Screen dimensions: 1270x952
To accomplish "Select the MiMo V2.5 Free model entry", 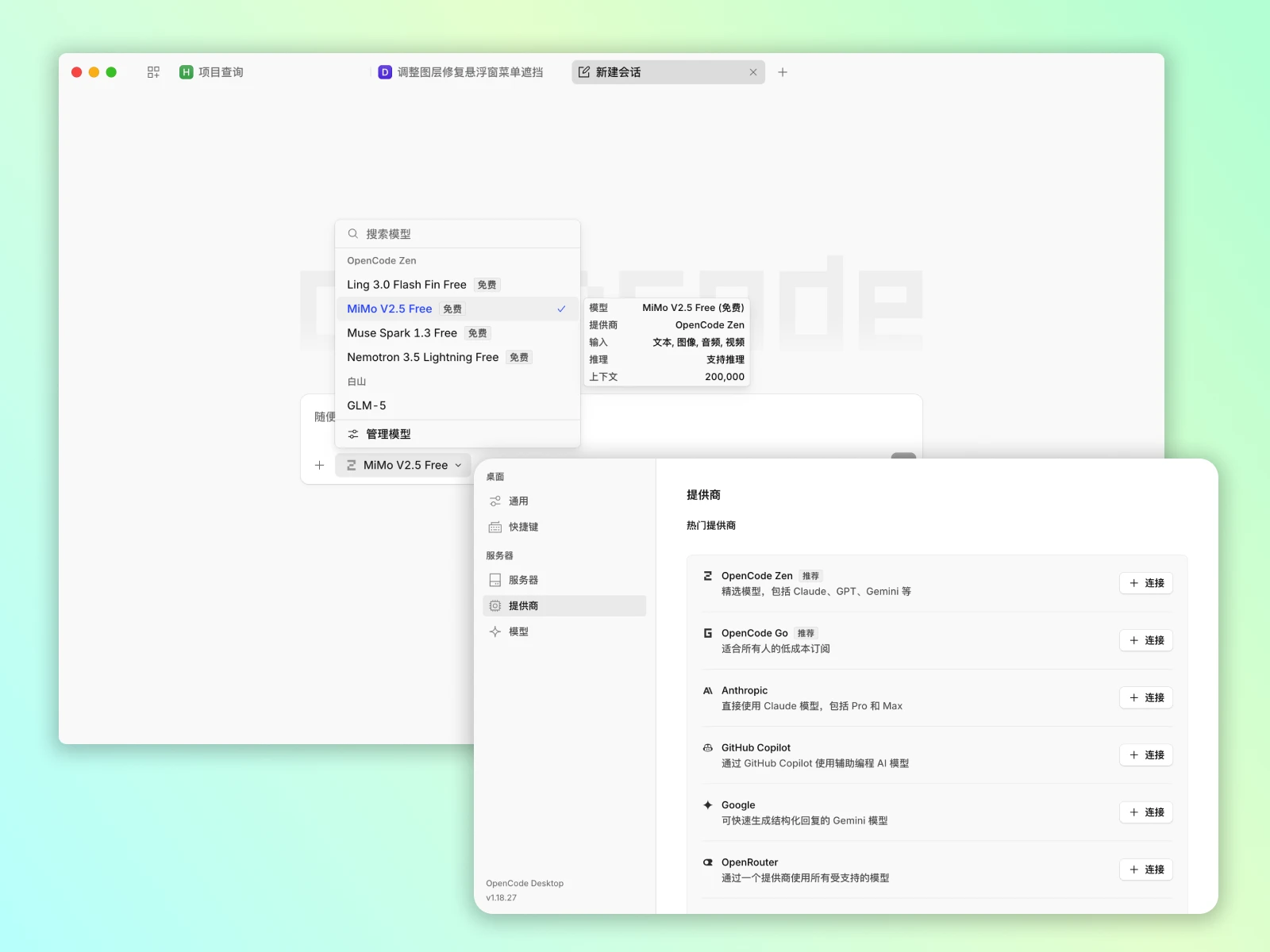I will (x=458, y=309).
